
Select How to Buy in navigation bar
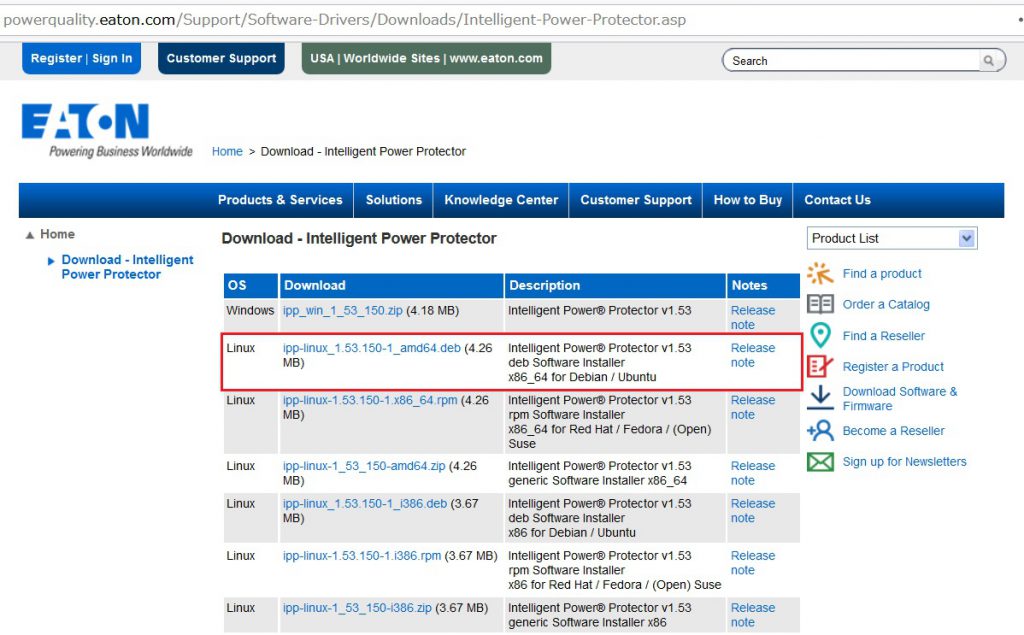tap(747, 200)
